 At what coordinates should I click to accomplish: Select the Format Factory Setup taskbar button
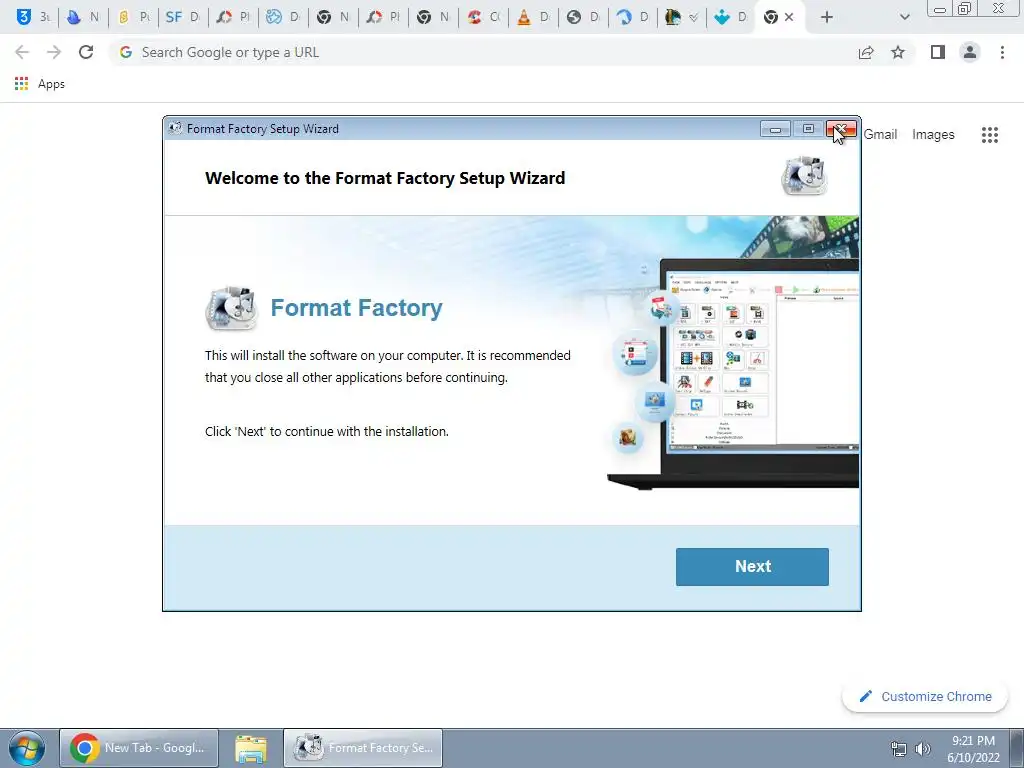click(x=363, y=748)
